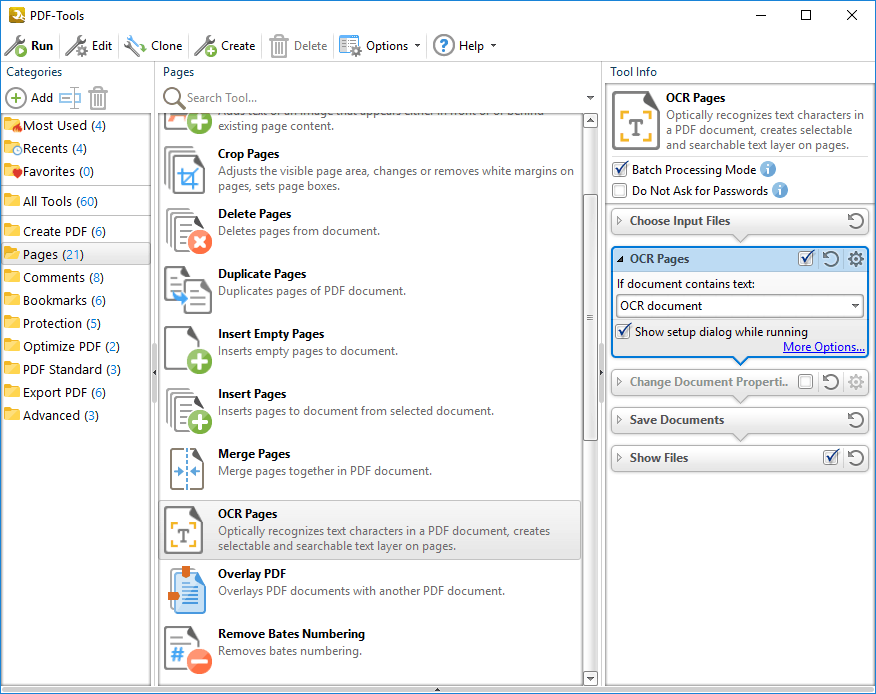Click the Duplicate Pages tool icon
The height and width of the screenshot is (694, 876).
pyautogui.click(x=187, y=290)
